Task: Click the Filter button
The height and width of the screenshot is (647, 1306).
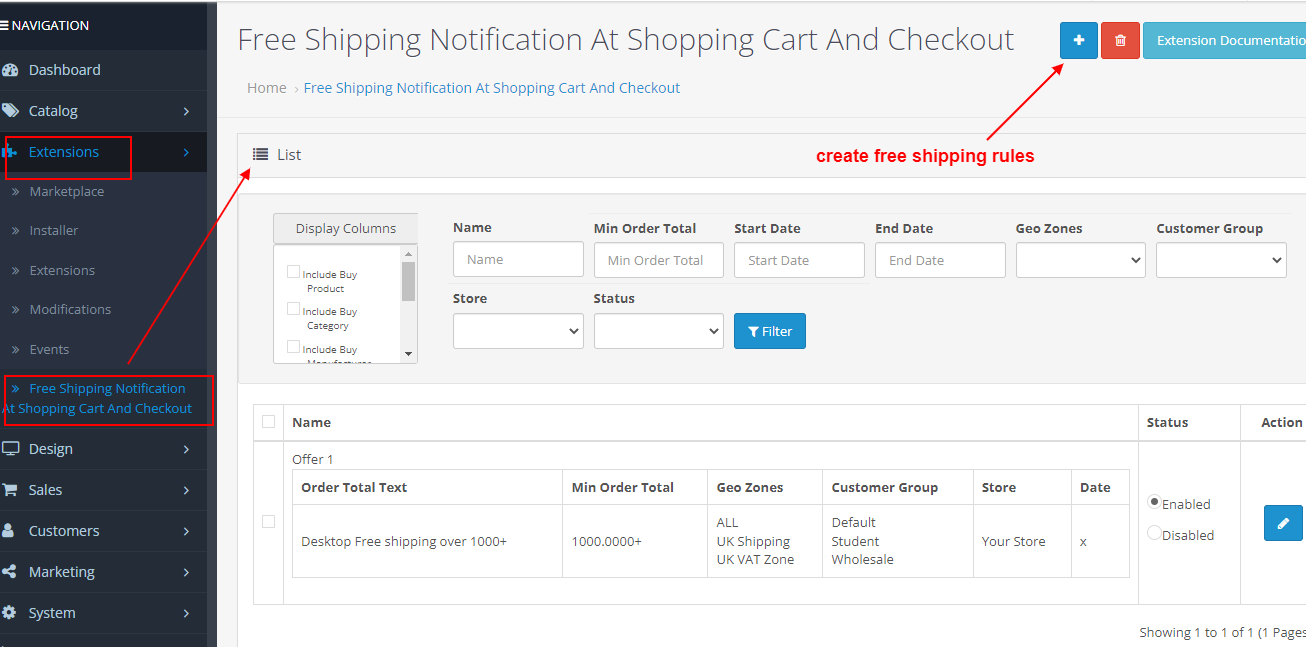Action: (769, 330)
